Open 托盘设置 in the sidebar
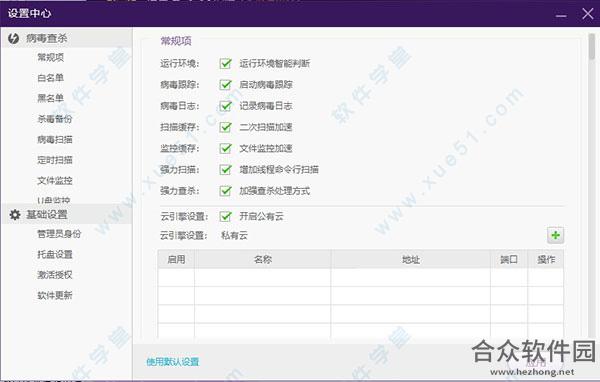 55,254
